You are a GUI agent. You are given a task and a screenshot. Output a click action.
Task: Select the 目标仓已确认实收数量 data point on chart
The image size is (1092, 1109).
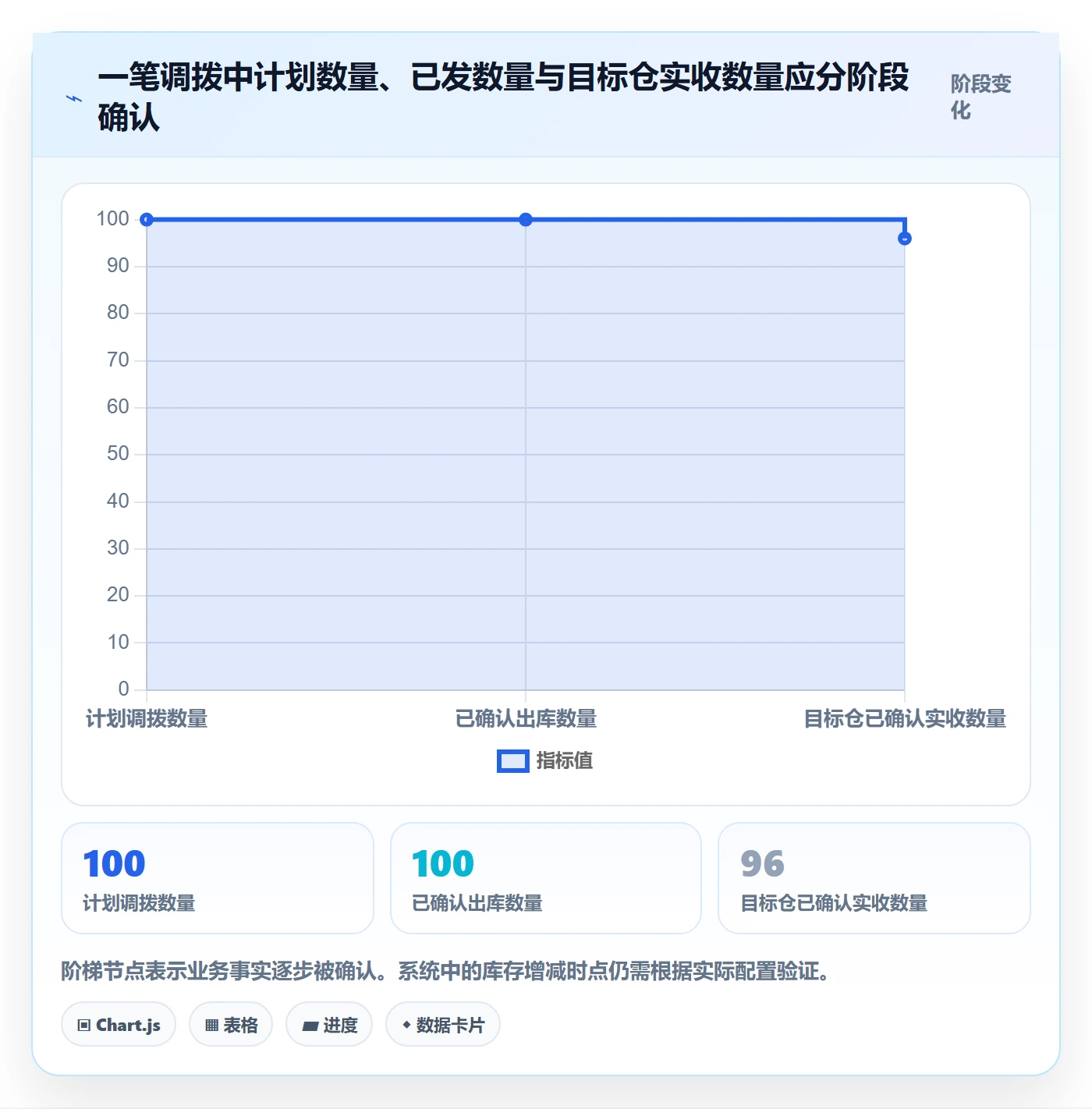click(x=905, y=239)
